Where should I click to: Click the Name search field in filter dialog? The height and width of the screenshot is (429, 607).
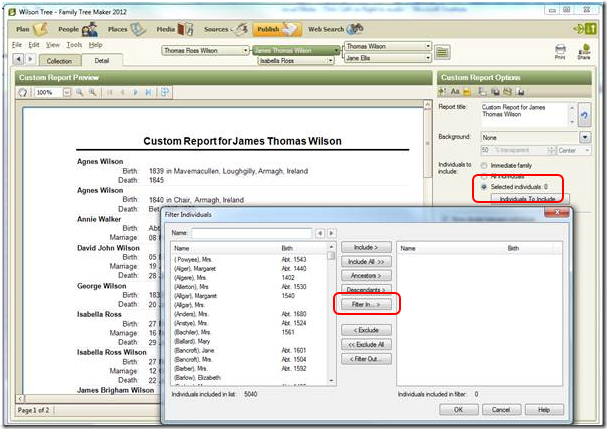point(252,233)
